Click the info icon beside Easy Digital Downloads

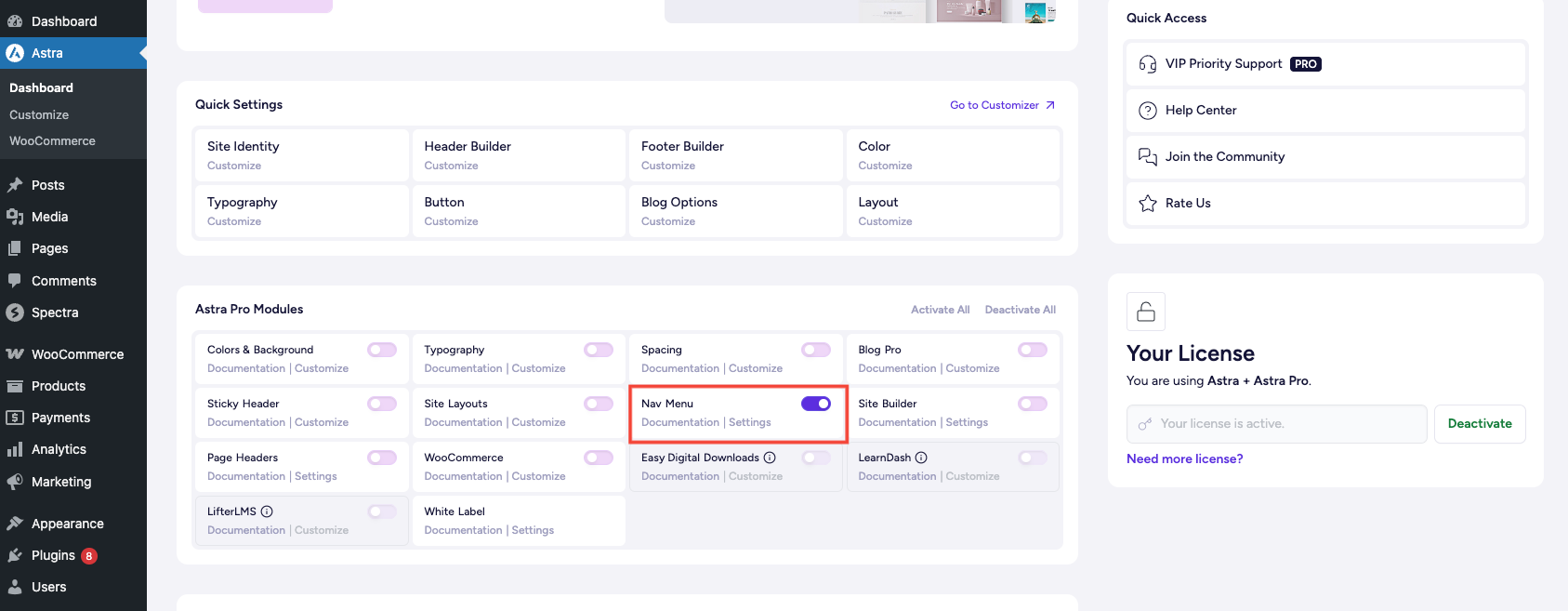pyautogui.click(x=770, y=458)
